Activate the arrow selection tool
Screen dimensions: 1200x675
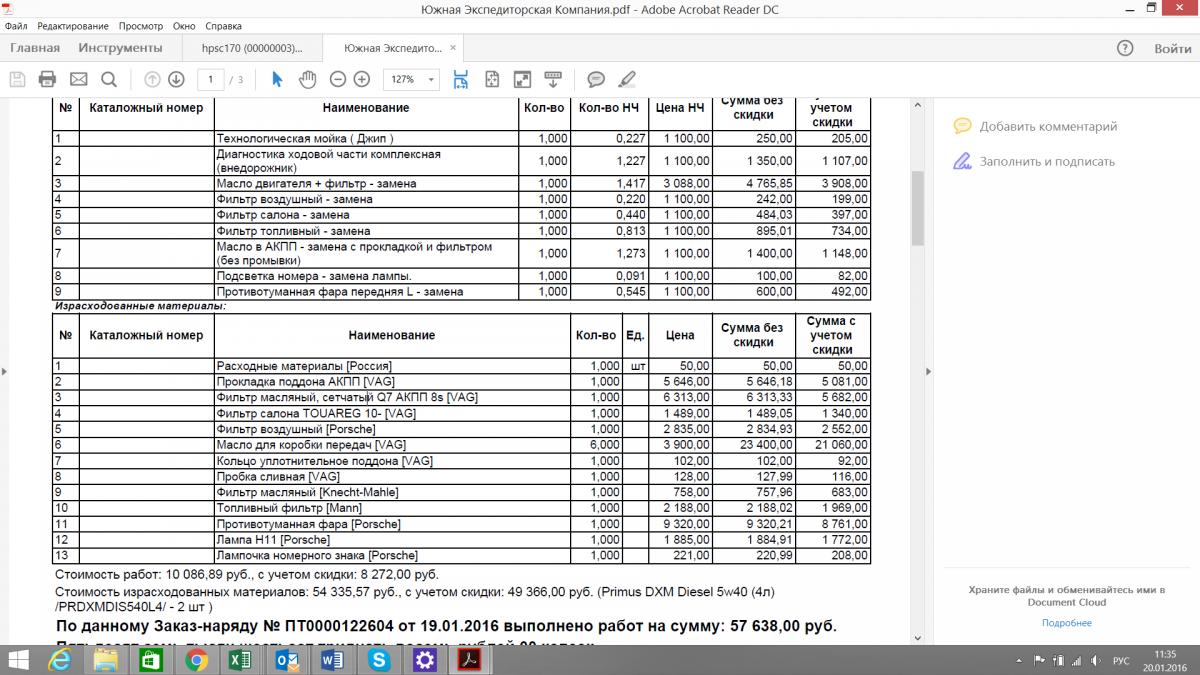pos(277,79)
